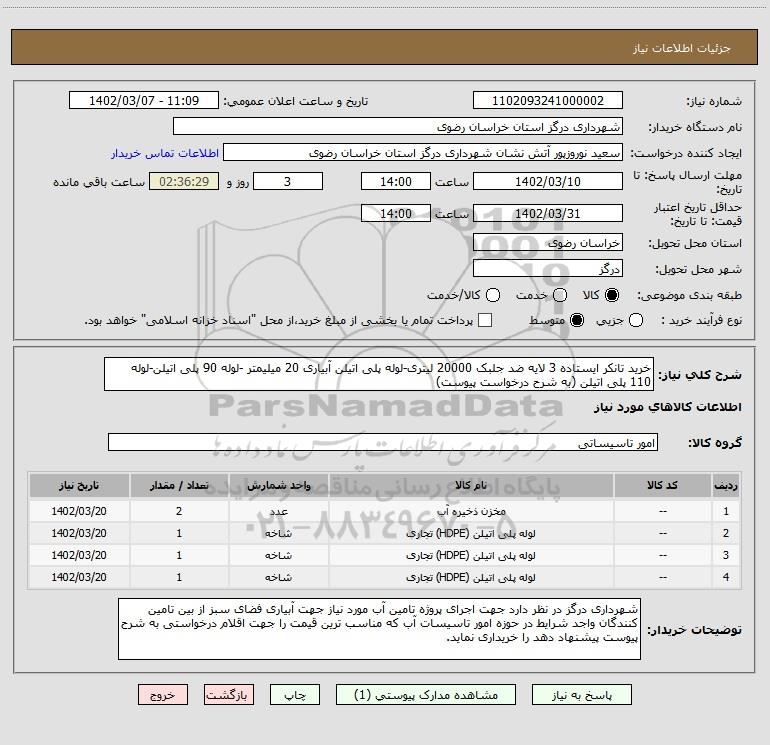This screenshot has width=770, height=745.
Task: Click the نام کالا column header
Action: [470, 485]
